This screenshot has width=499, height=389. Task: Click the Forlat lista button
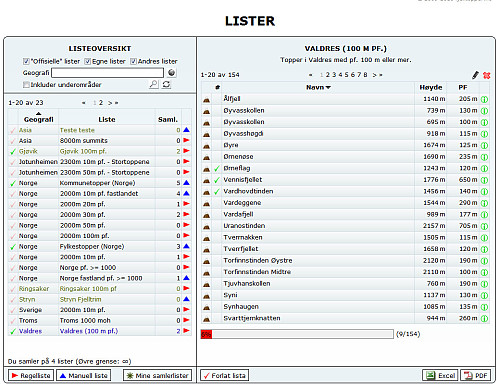pyautogui.click(x=224, y=375)
